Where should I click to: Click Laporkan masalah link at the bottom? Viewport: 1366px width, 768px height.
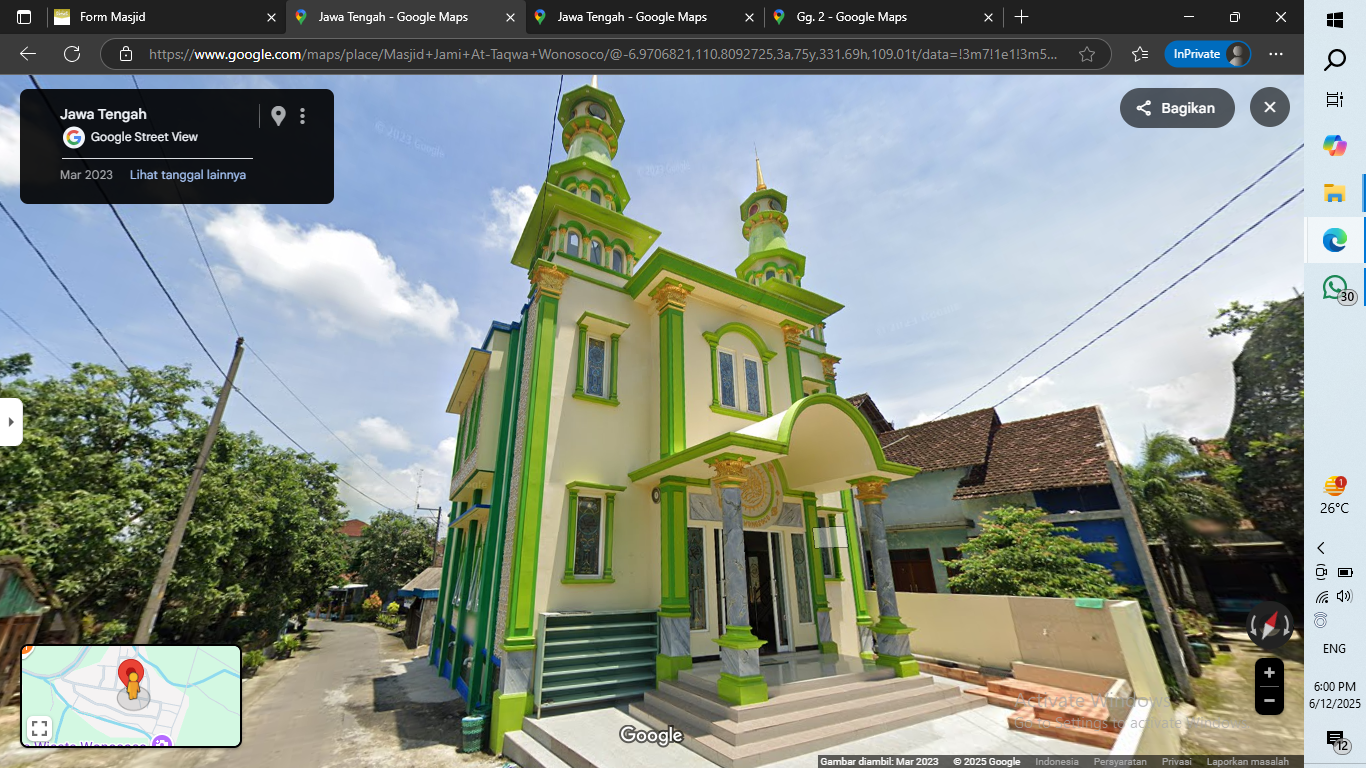click(x=1247, y=761)
